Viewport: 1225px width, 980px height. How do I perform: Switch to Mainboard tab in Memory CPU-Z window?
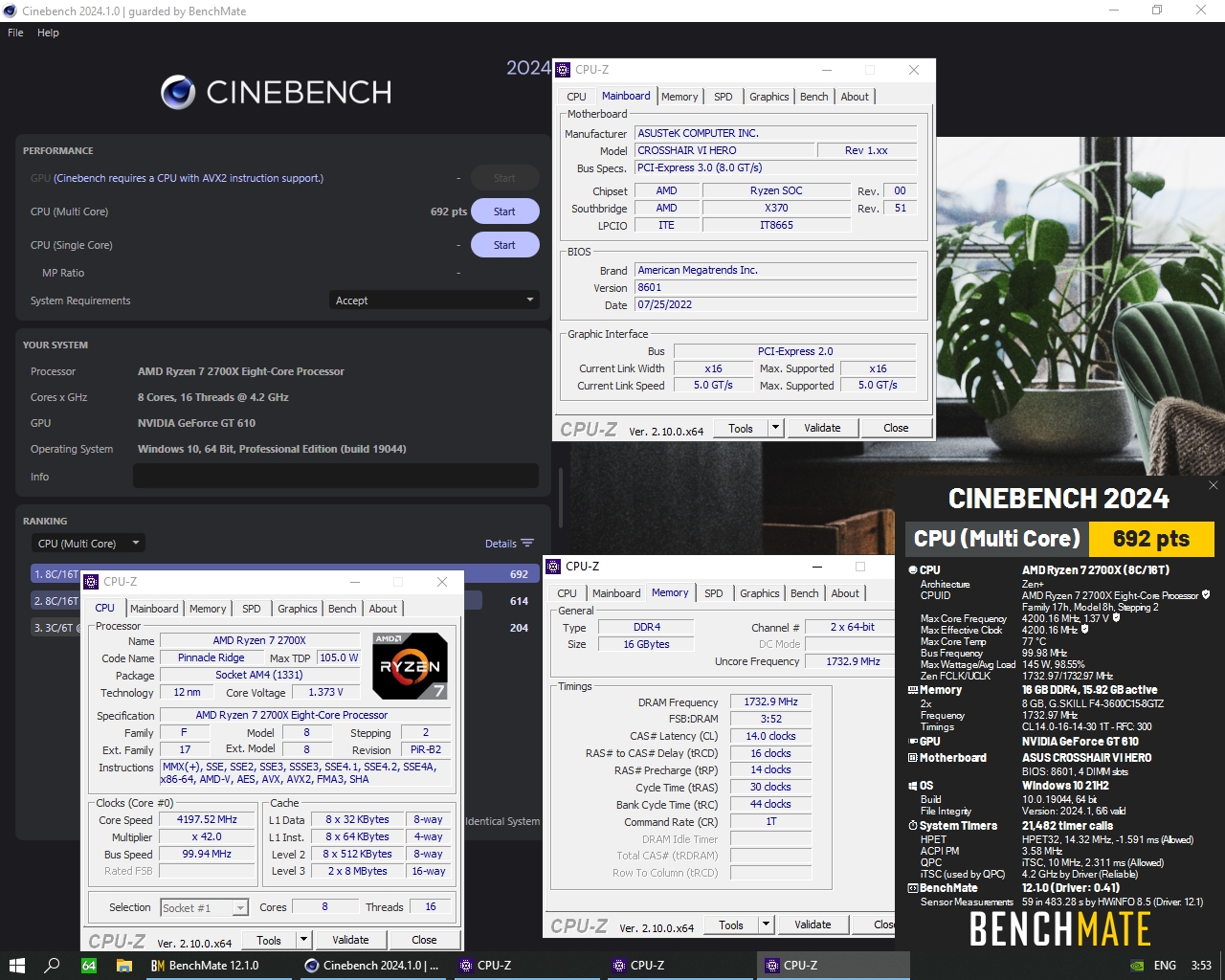[616, 593]
